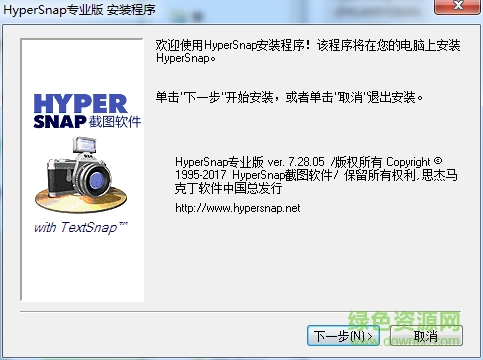Click the copyright line 1995-2017 HyperSnap截图软件
This screenshot has width=483, height=360.
254,175
